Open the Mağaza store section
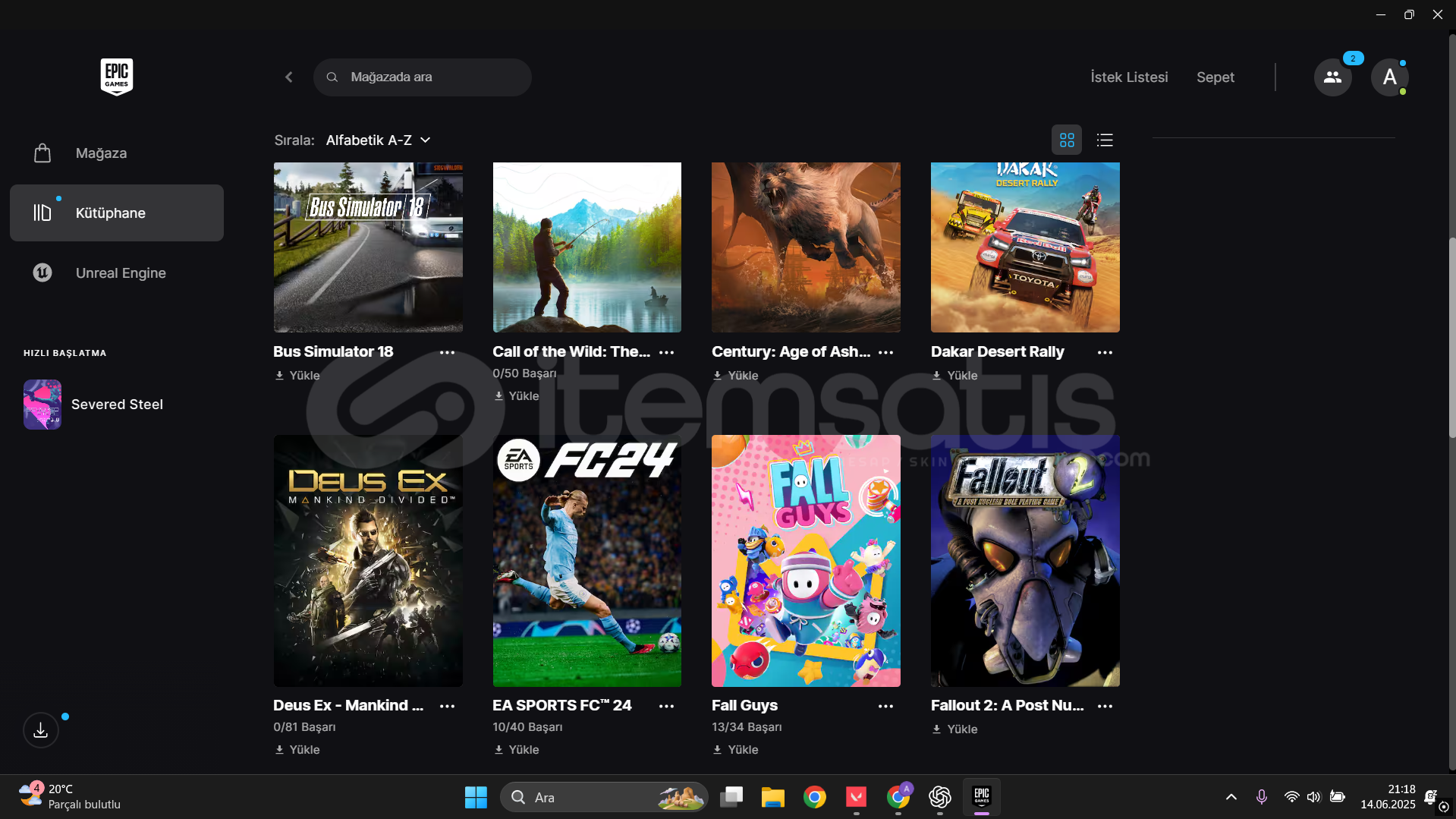The height and width of the screenshot is (819, 1456). (117, 153)
